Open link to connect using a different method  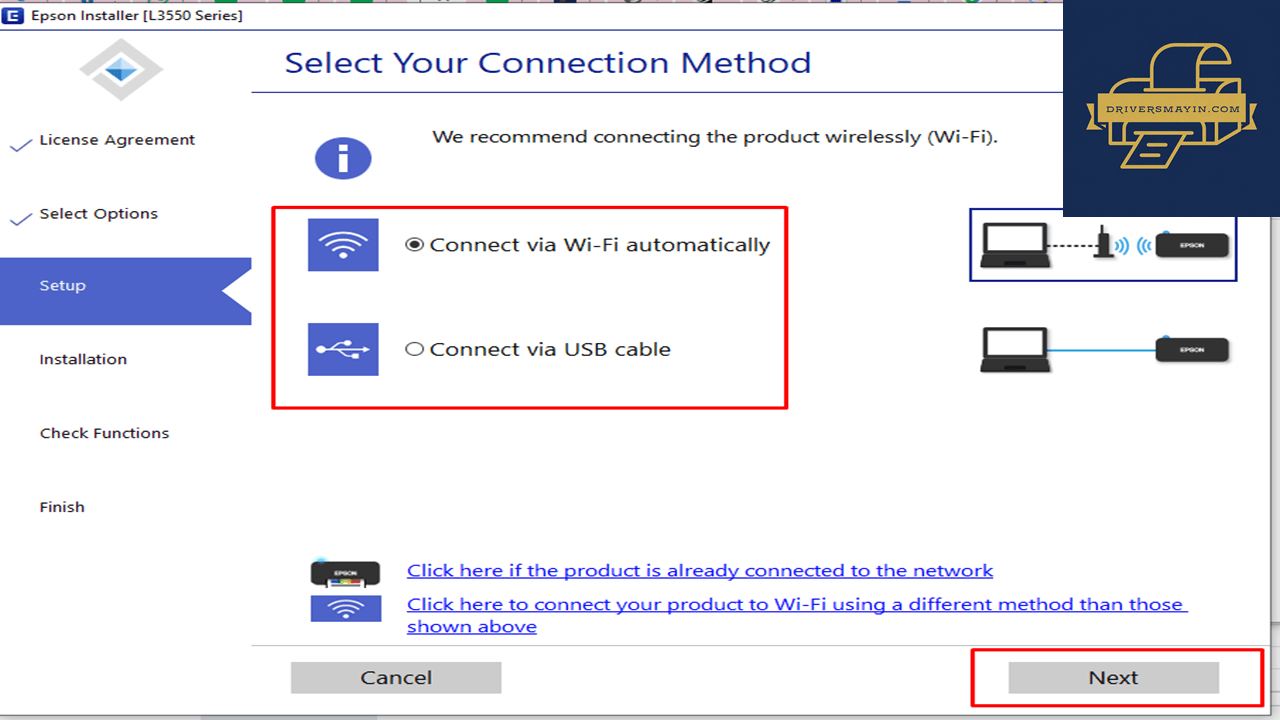[797, 615]
